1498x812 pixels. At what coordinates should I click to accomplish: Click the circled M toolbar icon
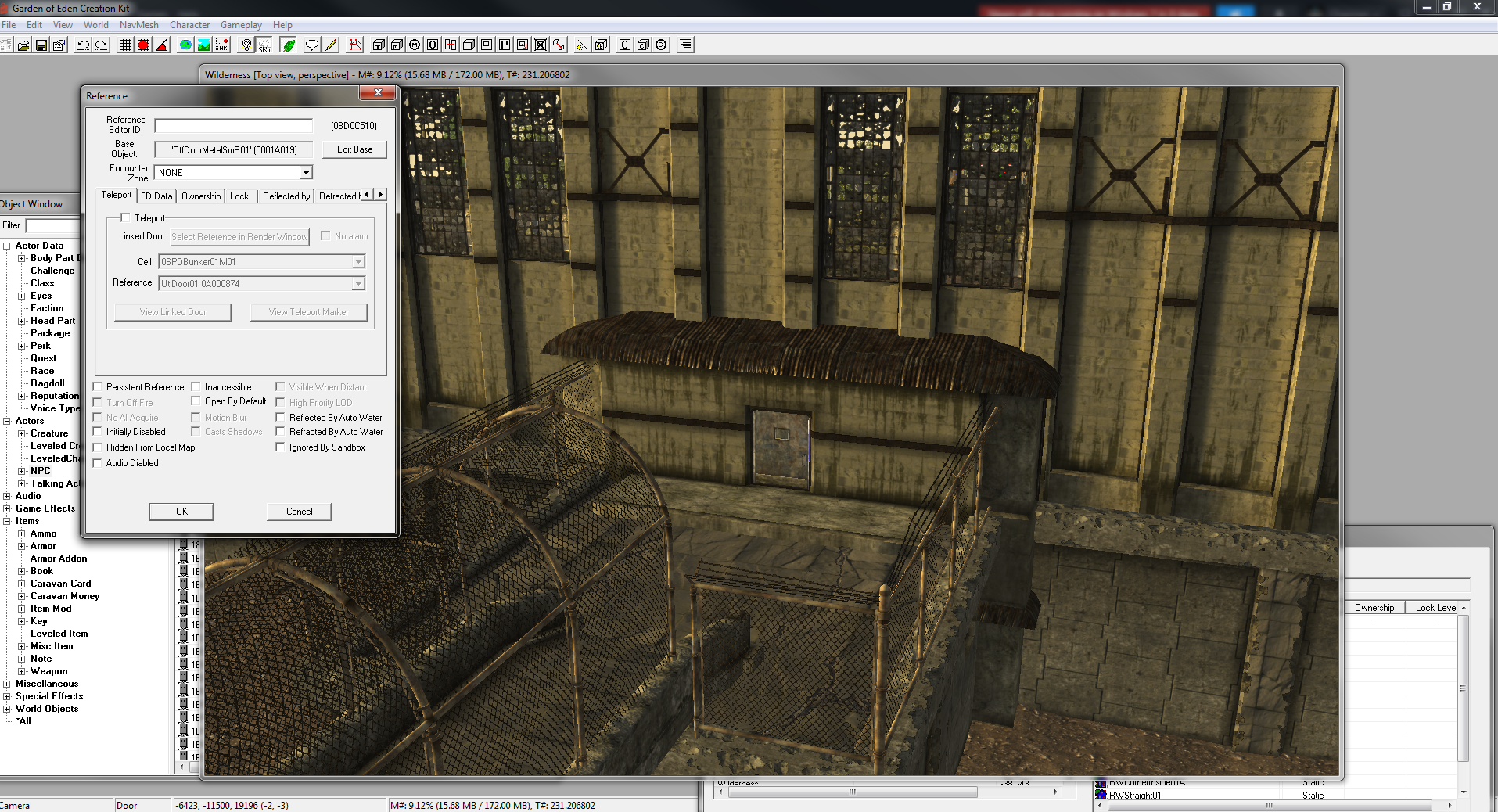[x=415, y=45]
